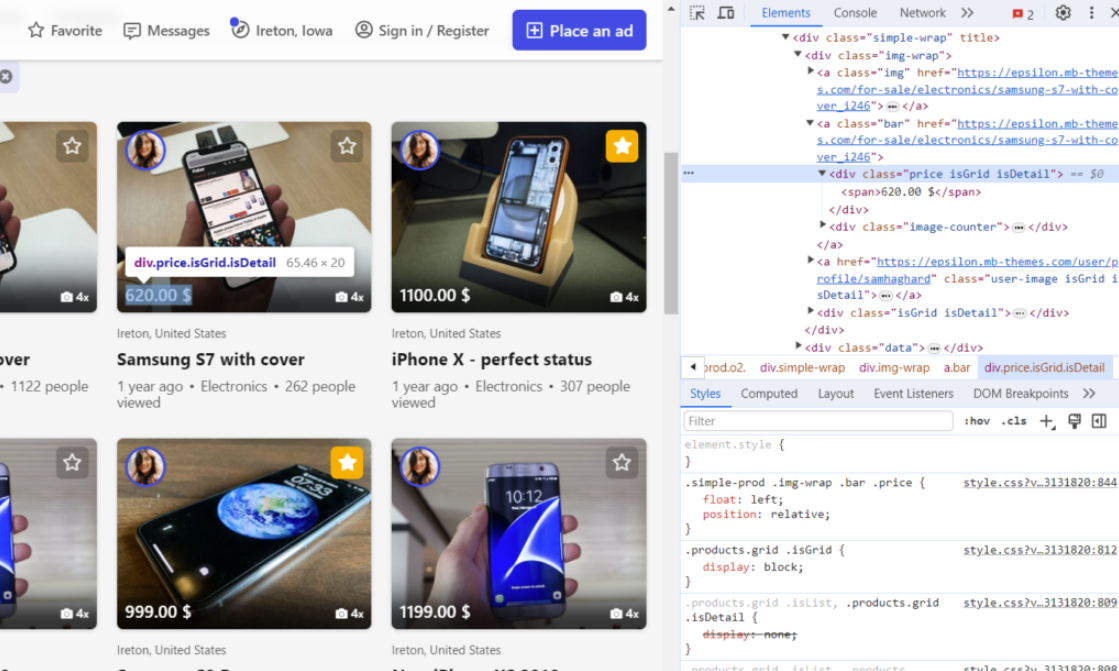Click Sign in / Register
Image resolution: width=1119 pixels, height=671 pixels.
pyautogui.click(x=422, y=31)
